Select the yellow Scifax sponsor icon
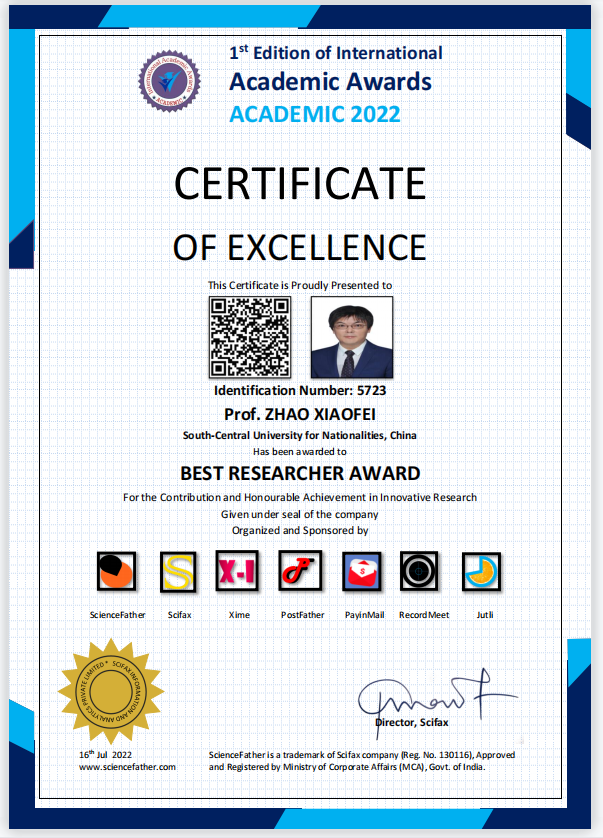603x838 pixels. (x=179, y=571)
